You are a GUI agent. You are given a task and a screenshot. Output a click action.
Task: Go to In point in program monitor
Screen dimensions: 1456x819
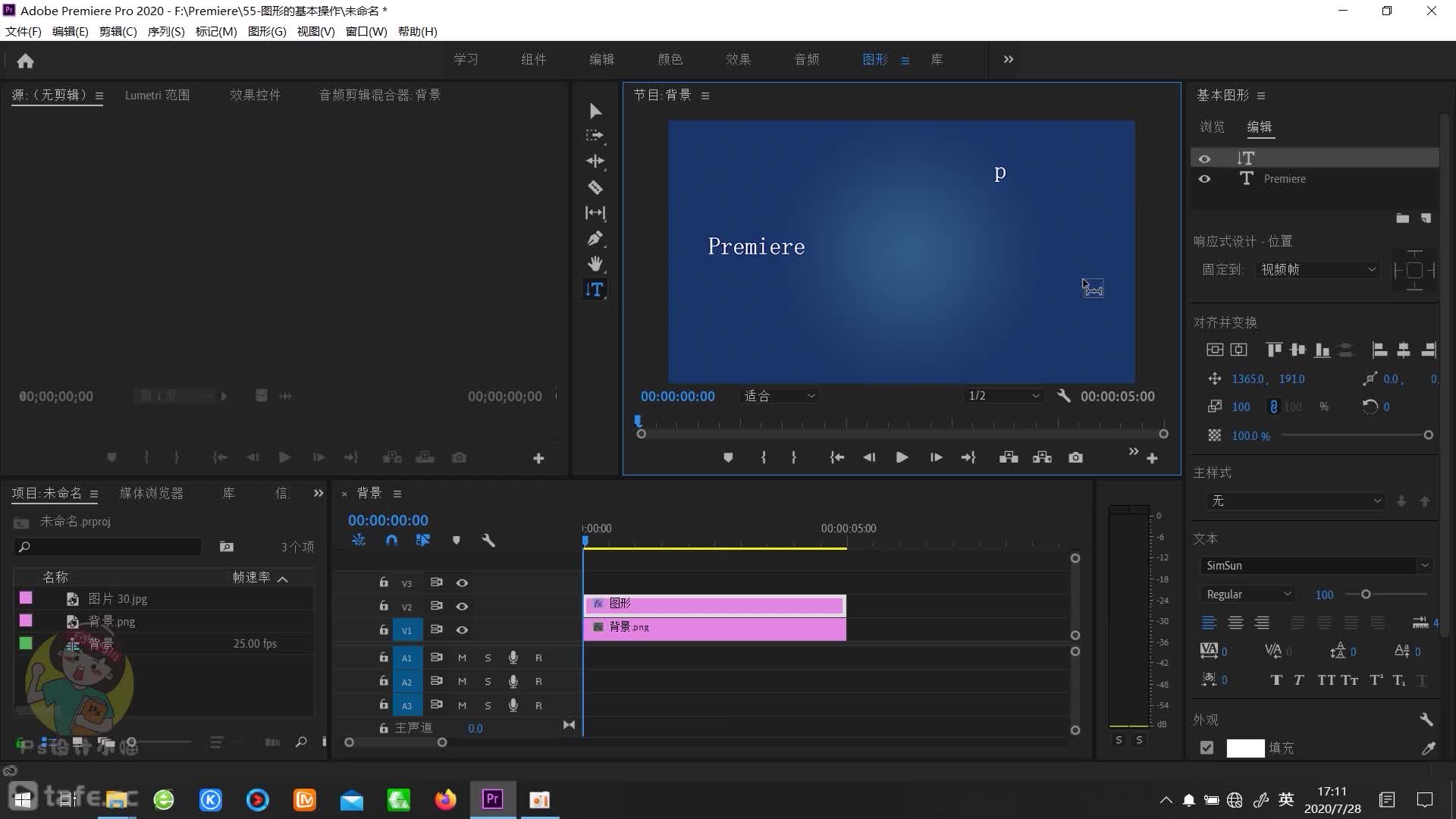[836, 457]
